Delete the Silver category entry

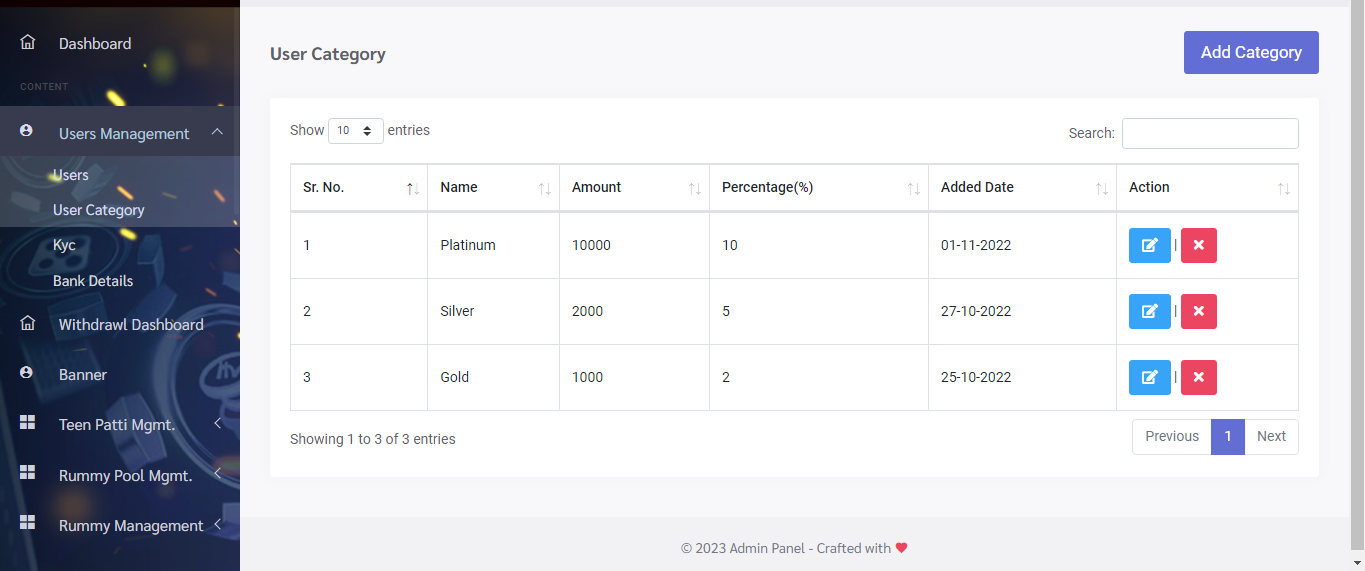tap(1198, 311)
